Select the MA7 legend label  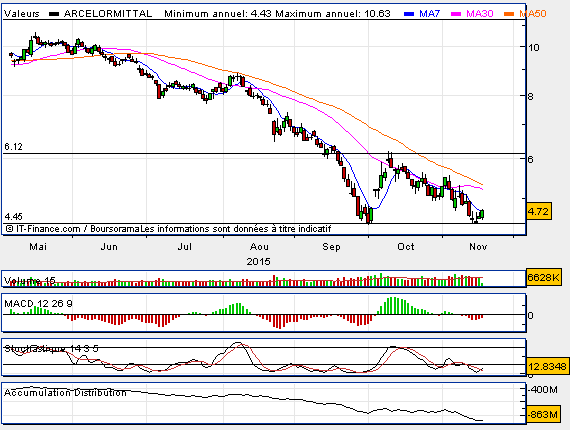click(x=429, y=14)
